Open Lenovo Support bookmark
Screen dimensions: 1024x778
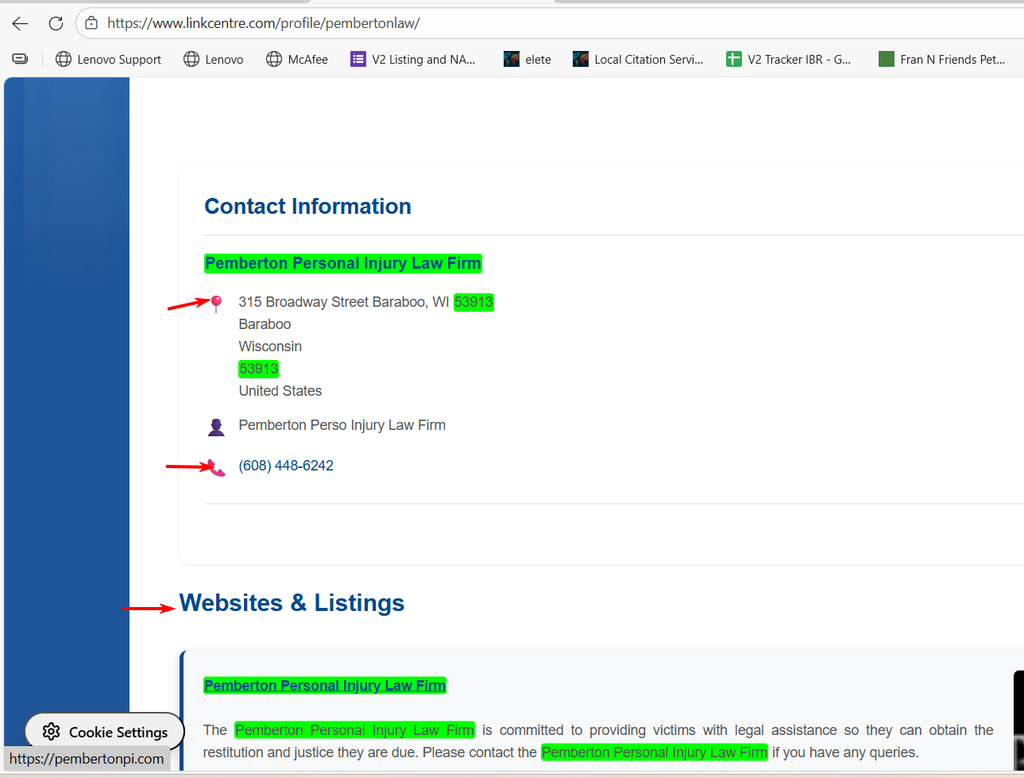click(x=108, y=59)
